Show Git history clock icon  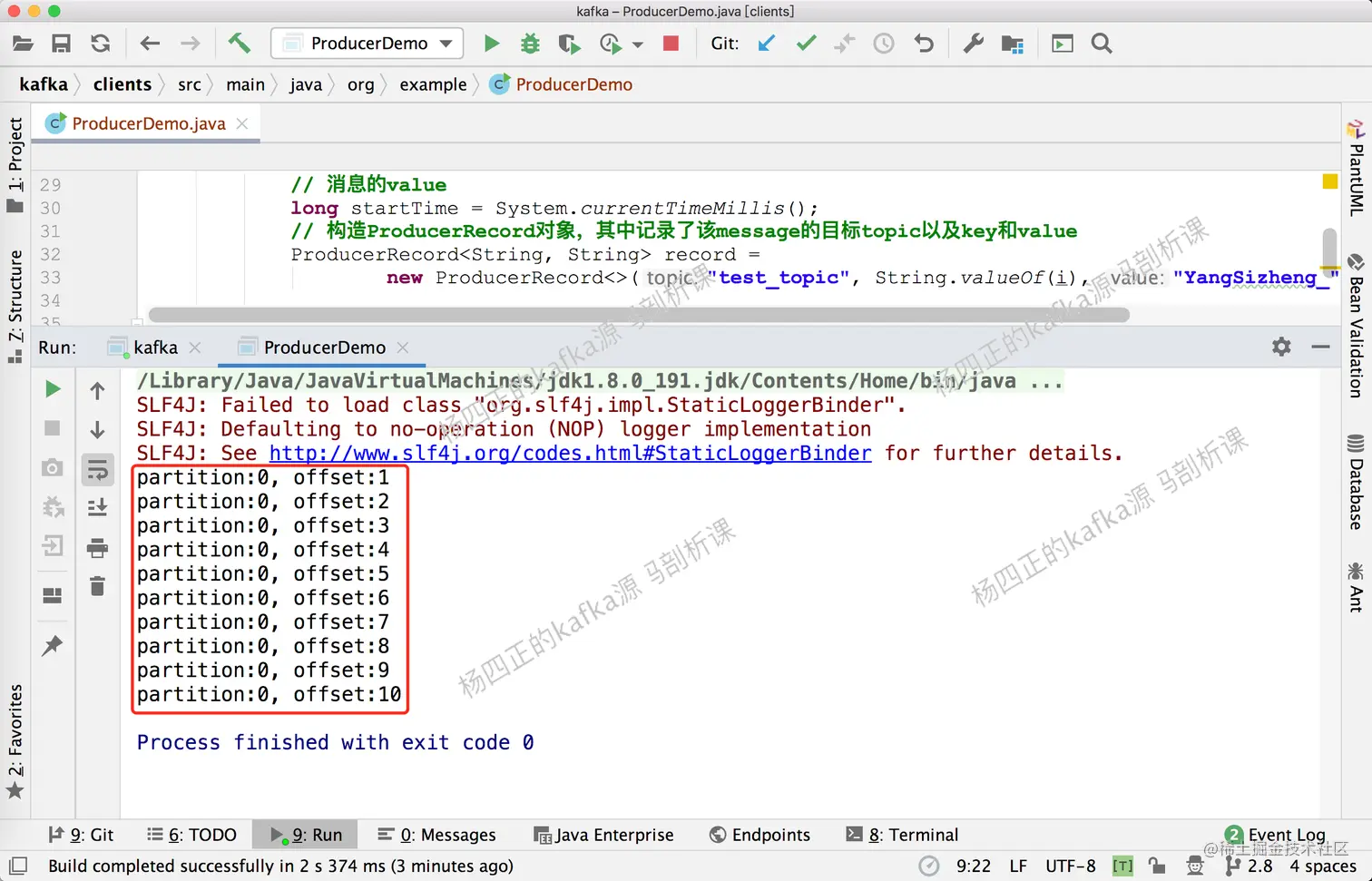(884, 44)
